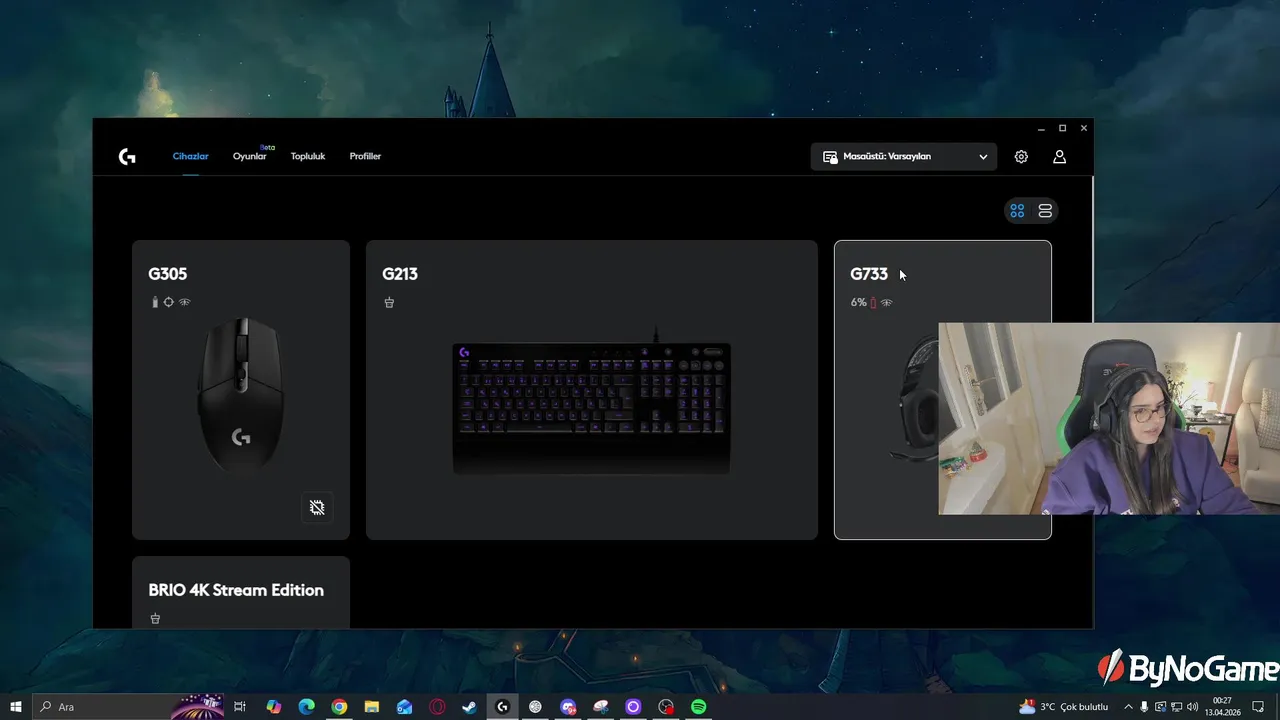Image resolution: width=1280 pixels, height=720 pixels.
Task: Switch to the Profiller tab
Action: [365, 157]
